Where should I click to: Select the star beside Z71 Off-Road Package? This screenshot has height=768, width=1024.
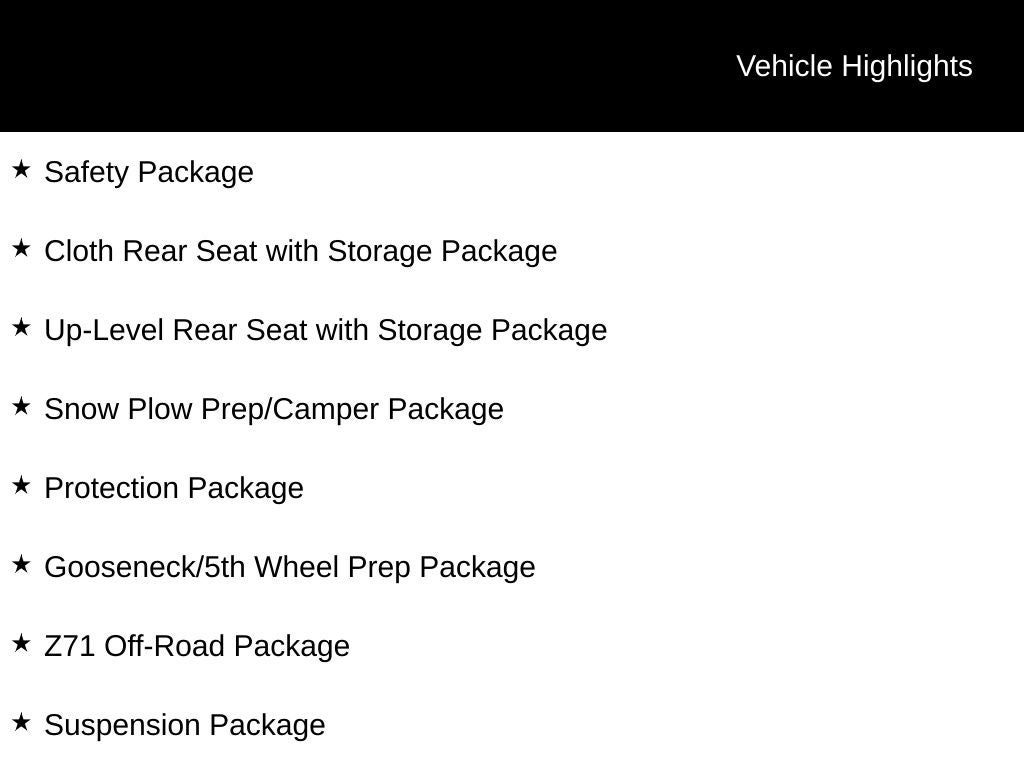click(x=22, y=643)
